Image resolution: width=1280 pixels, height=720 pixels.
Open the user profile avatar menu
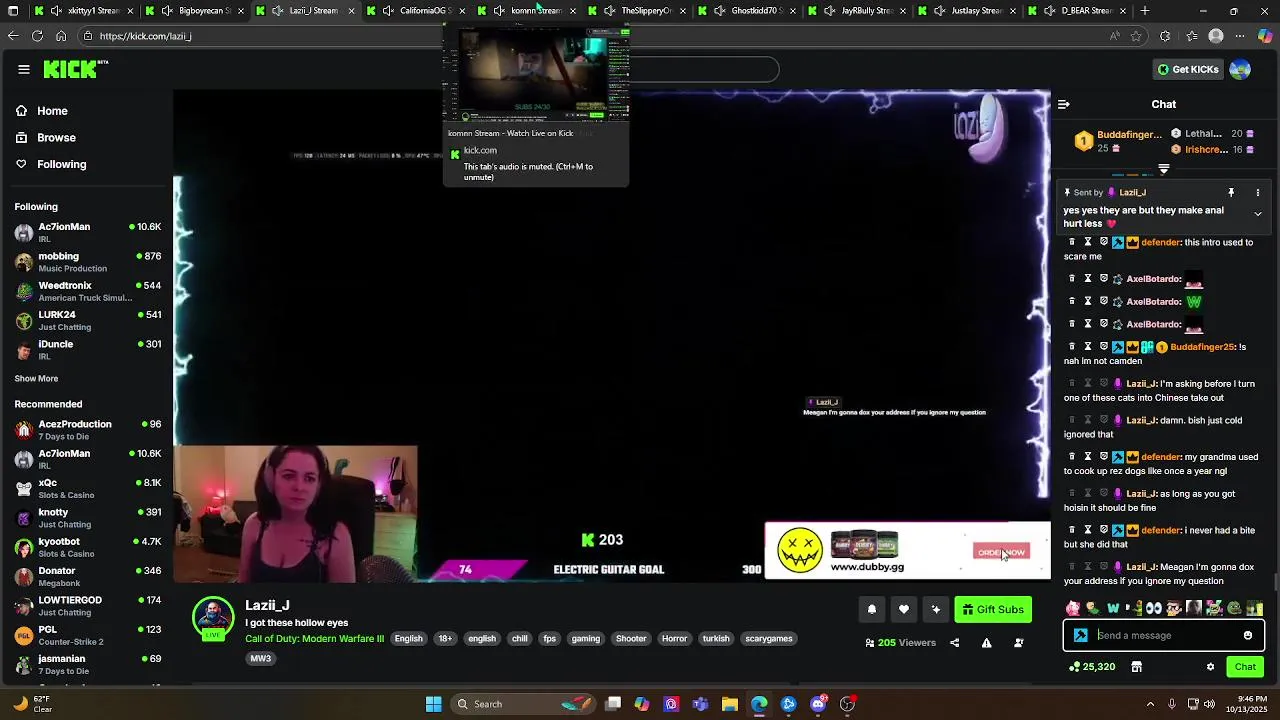(x=1240, y=69)
